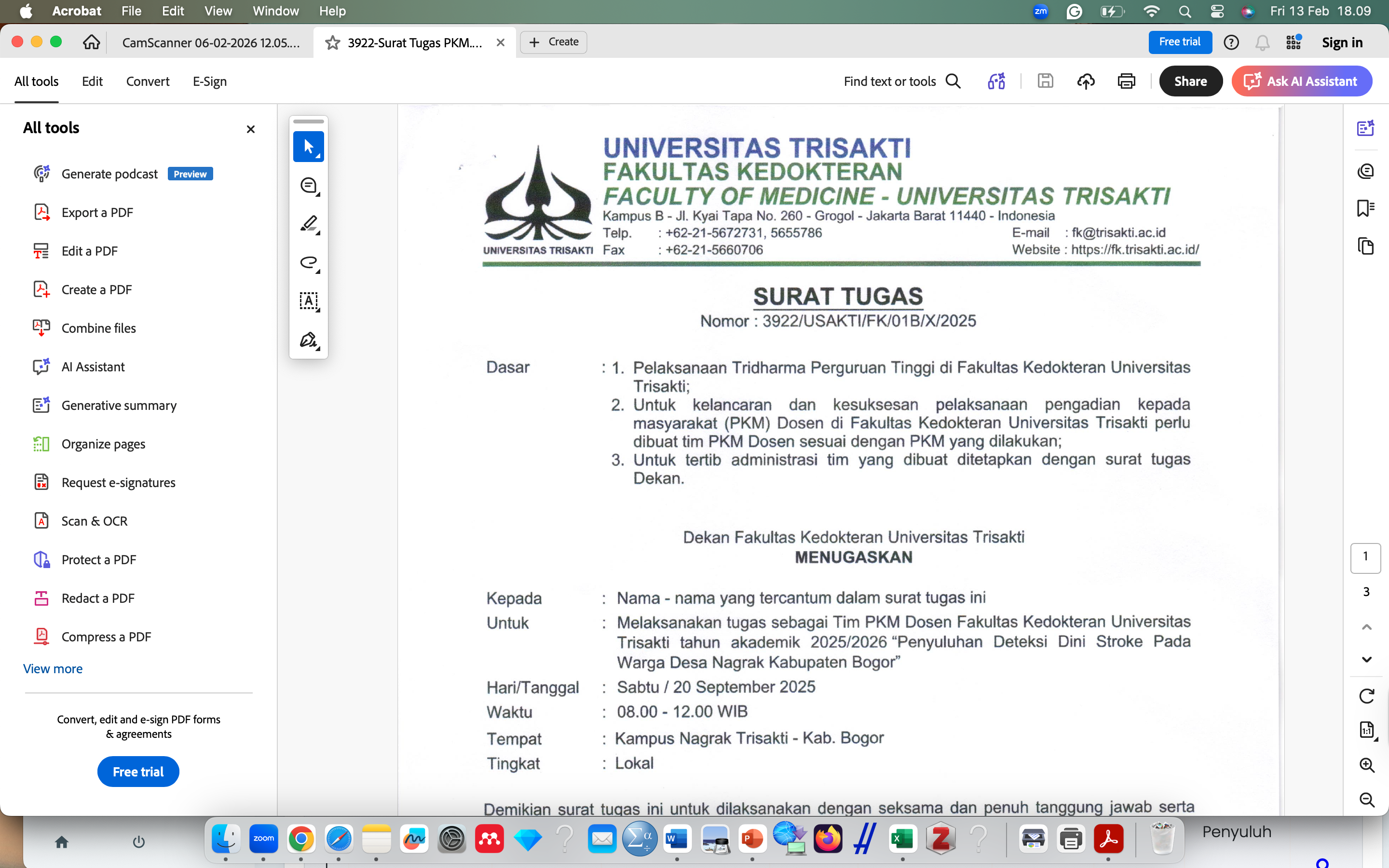The width and height of the screenshot is (1389, 868).
Task: Click the Share button
Action: coord(1190,81)
